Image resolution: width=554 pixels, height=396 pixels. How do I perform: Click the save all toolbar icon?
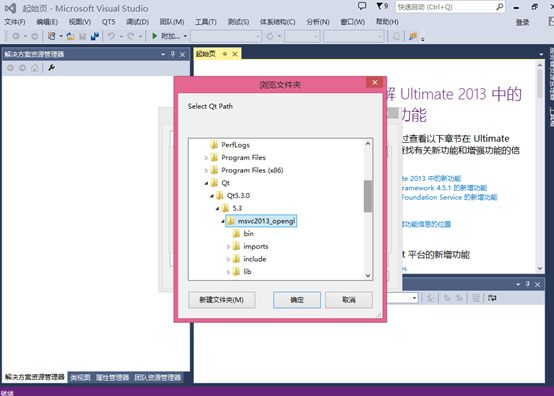point(95,36)
